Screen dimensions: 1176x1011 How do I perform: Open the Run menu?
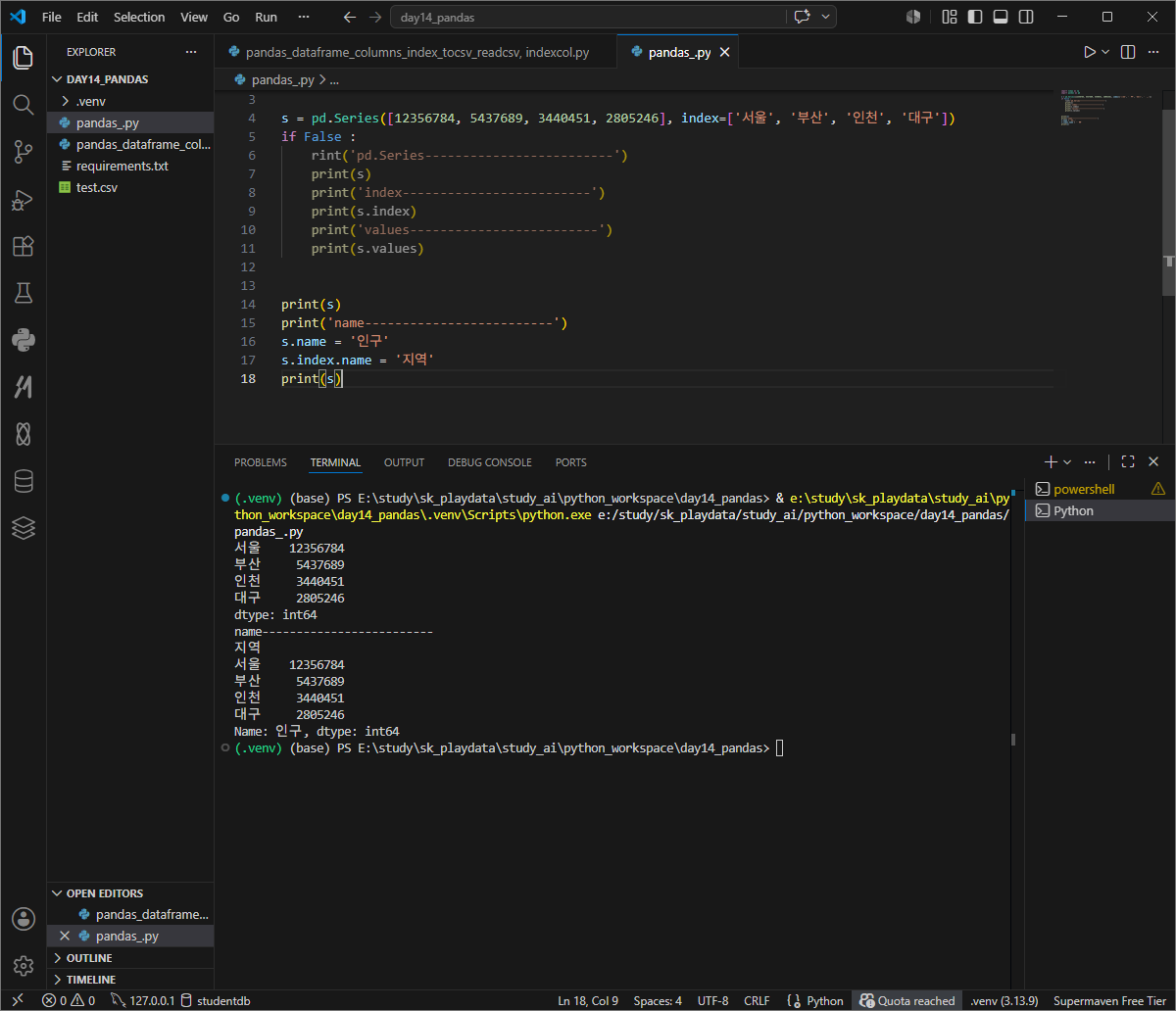point(266,17)
